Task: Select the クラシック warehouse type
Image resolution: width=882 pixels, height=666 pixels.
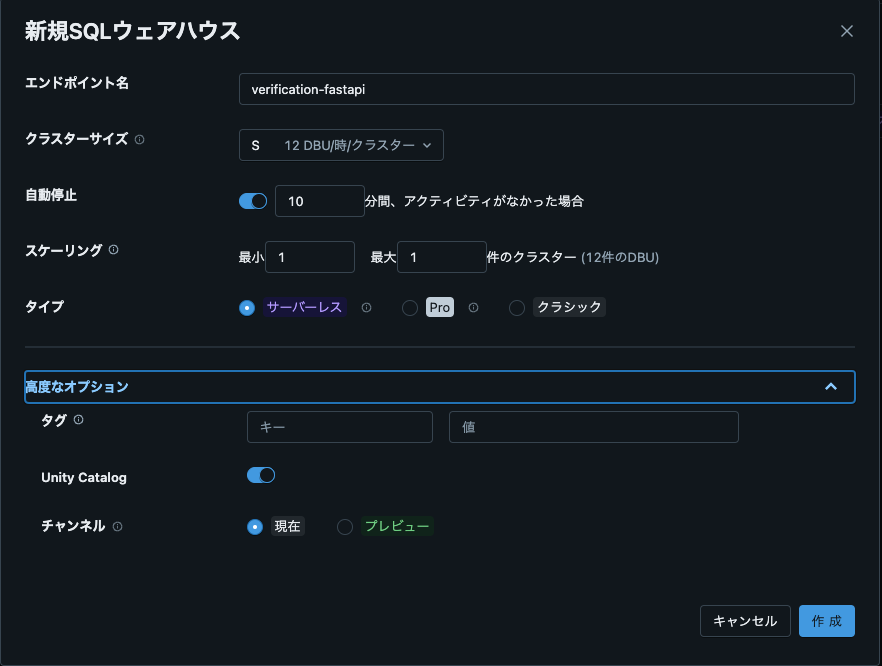Action: (x=517, y=307)
